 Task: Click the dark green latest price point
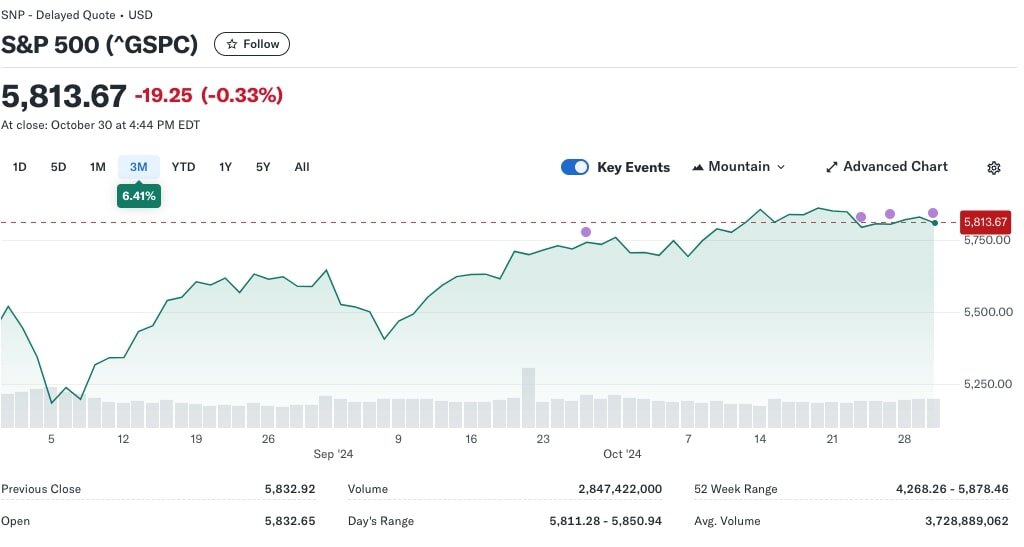tap(934, 222)
